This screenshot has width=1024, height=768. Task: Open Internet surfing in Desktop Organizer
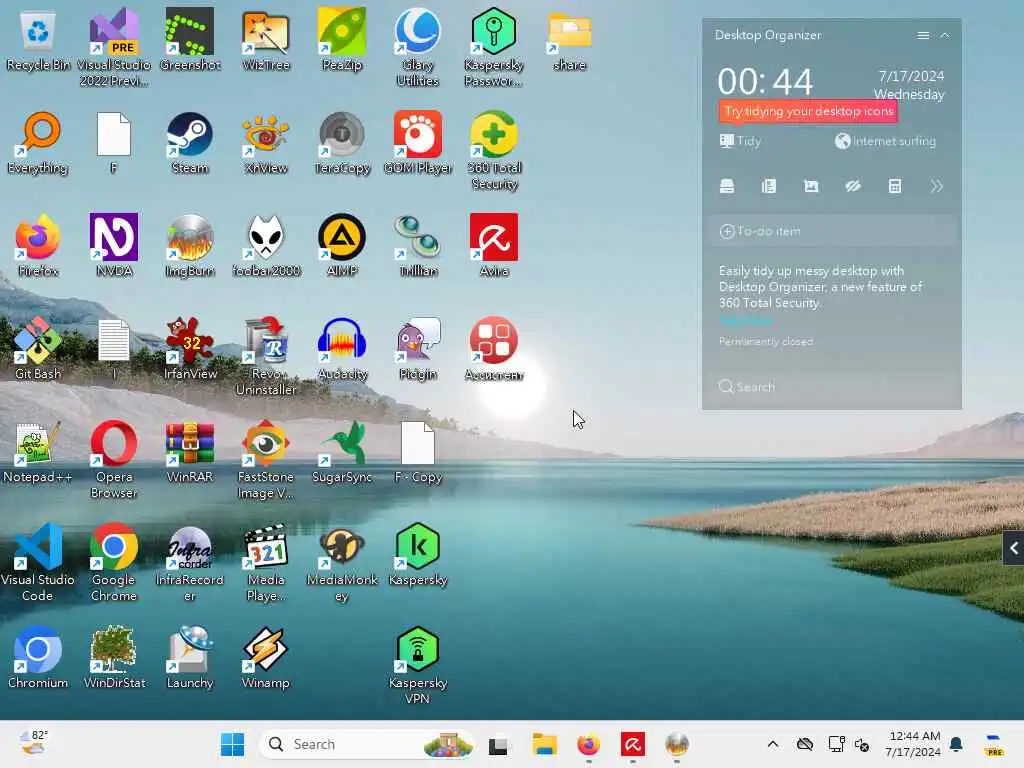[886, 141]
